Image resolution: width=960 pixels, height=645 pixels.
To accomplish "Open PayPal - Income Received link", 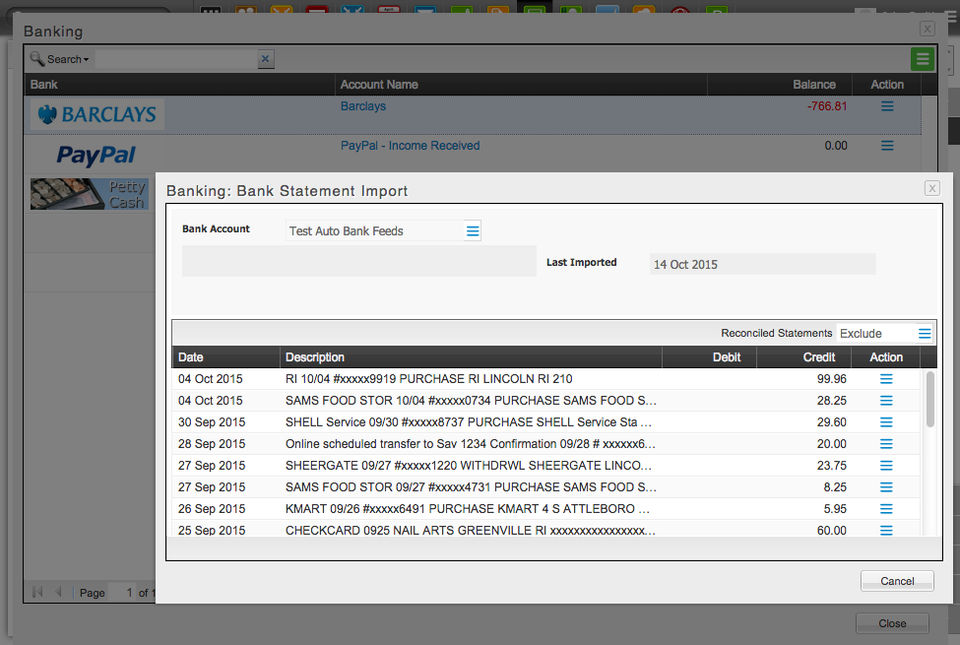I will 410,146.
